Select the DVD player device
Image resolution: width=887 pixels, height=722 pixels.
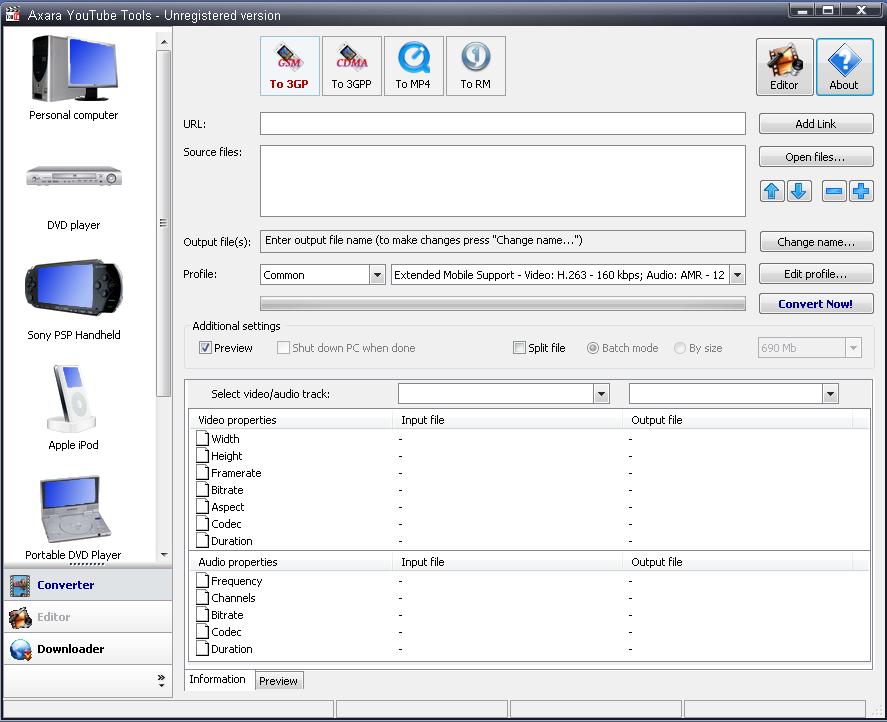[74, 198]
